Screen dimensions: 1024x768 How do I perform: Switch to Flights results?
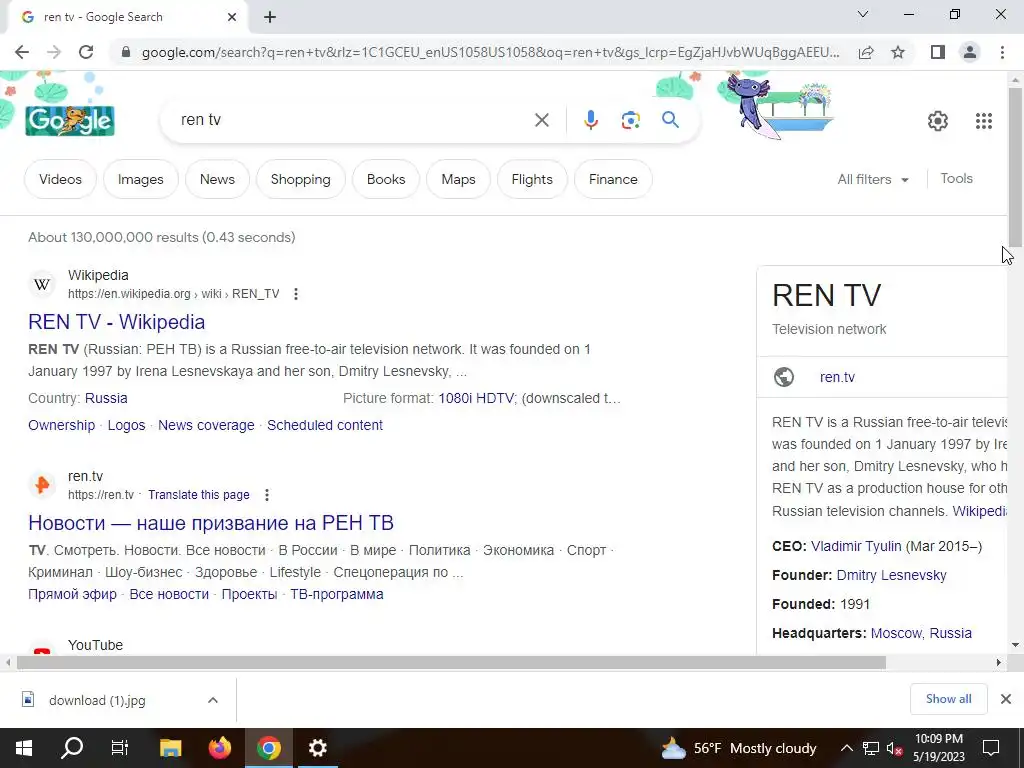(532, 179)
